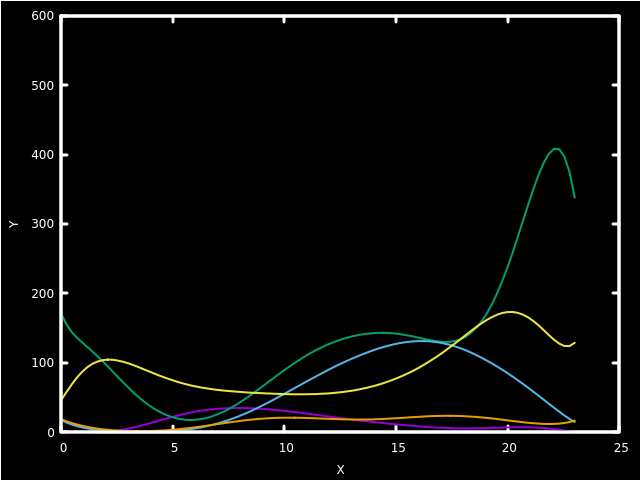Click the right end of the yellow curve
The width and height of the screenshot is (640, 480).
575,343
